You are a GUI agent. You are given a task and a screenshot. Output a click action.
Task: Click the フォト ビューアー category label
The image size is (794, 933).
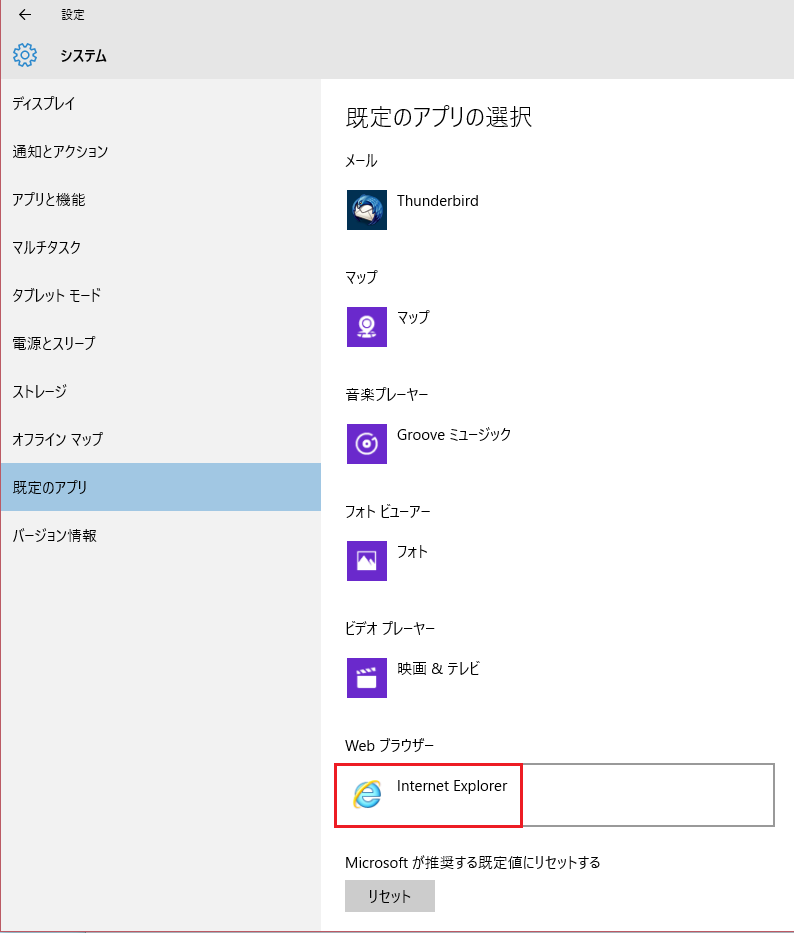click(x=387, y=512)
